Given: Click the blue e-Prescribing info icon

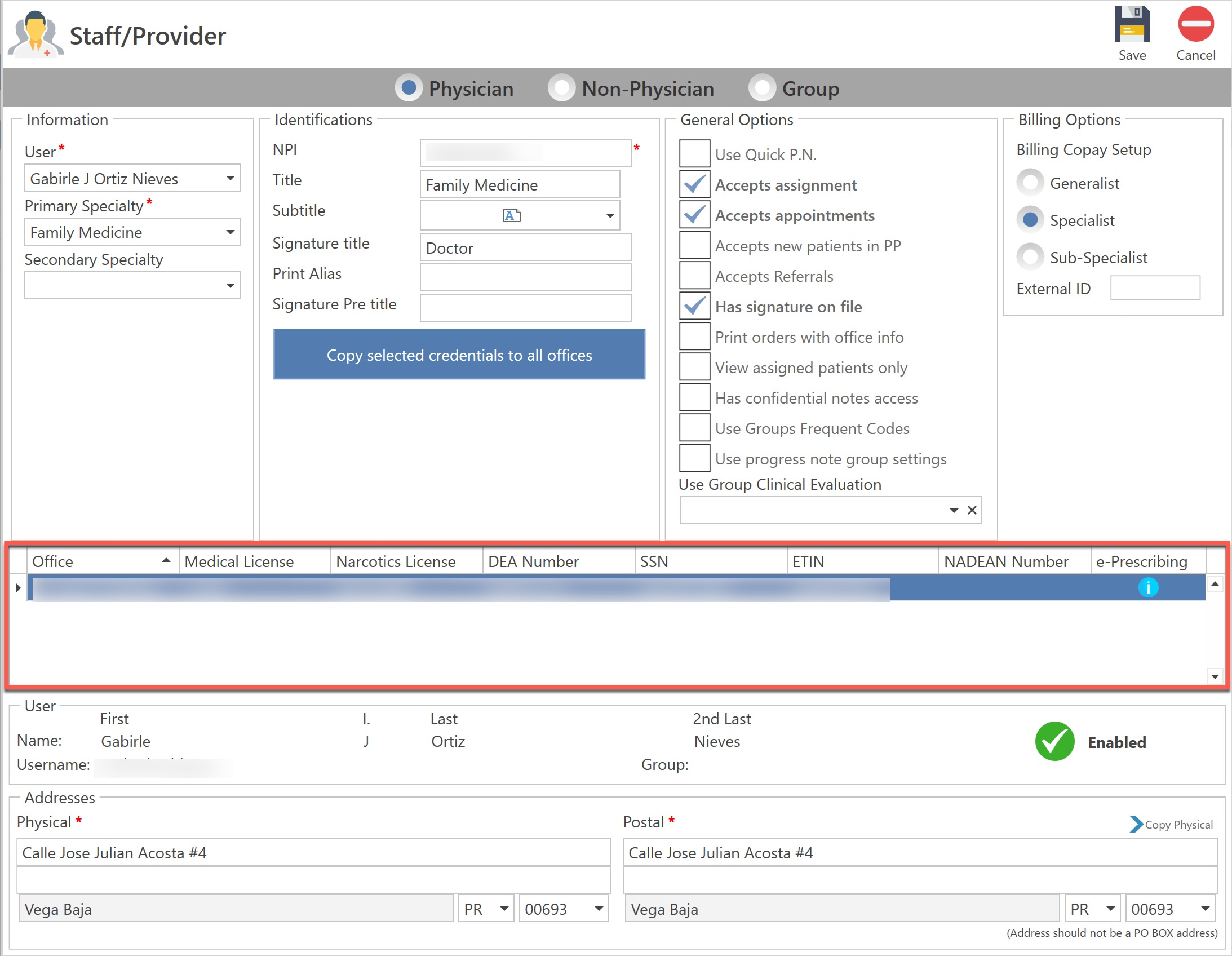Looking at the screenshot, I should coord(1147,587).
